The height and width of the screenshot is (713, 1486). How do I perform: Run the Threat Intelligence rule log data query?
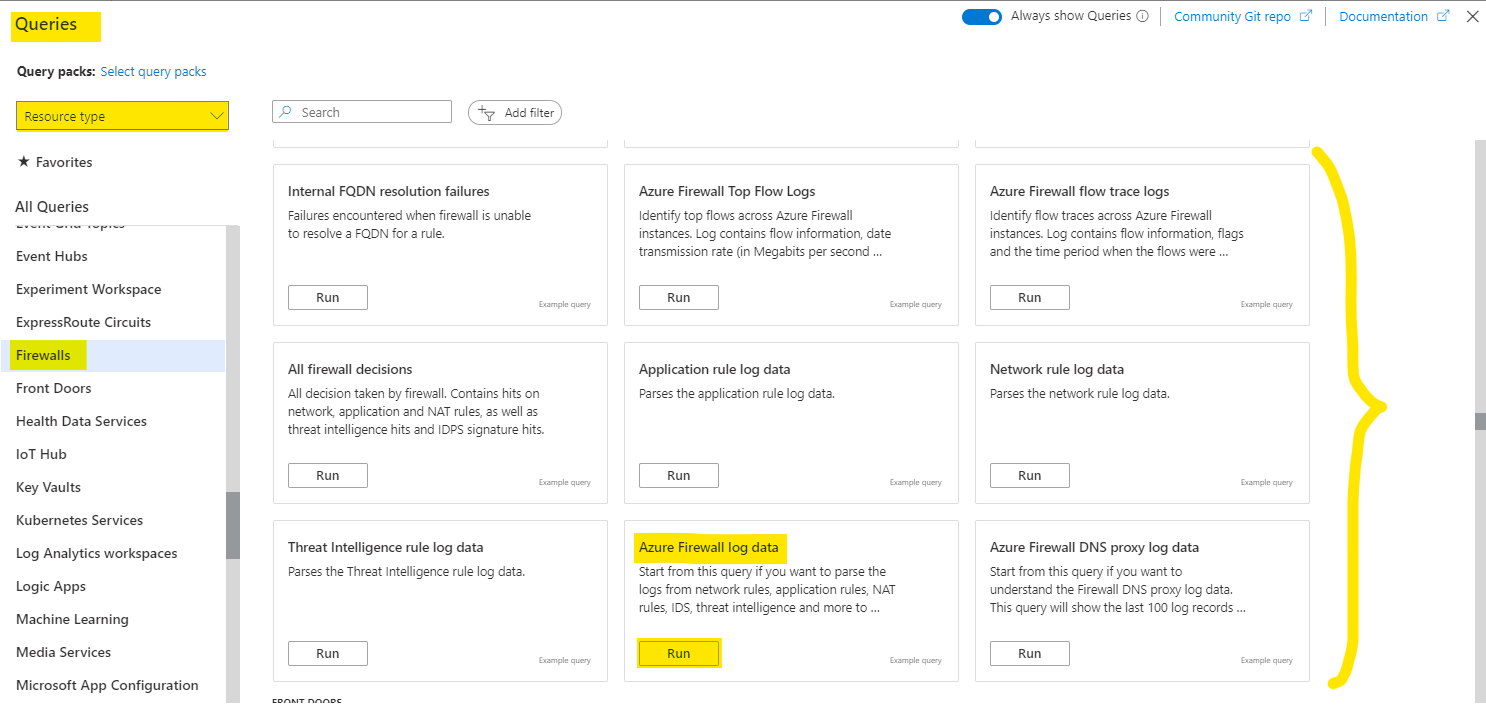pyautogui.click(x=328, y=653)
